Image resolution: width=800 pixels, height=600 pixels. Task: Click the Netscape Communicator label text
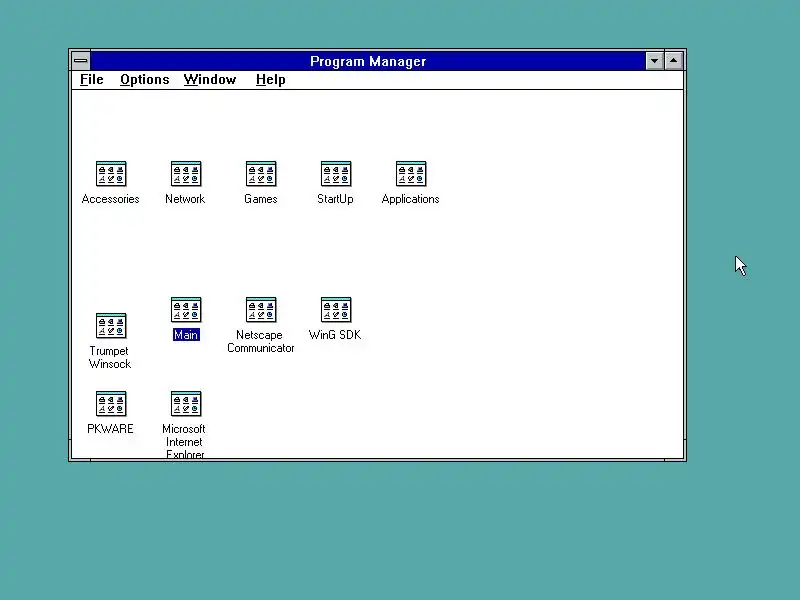[260, 341]
